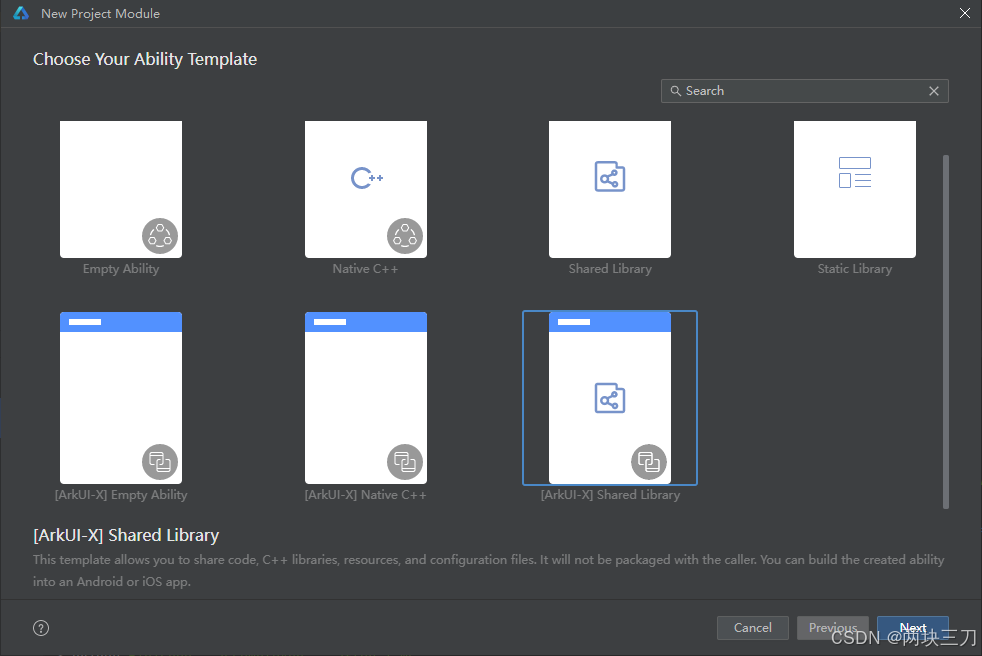Click the C++ icon in Native C++ card
Viewport: 982px width, 656px height.
[x=367, y=178]
